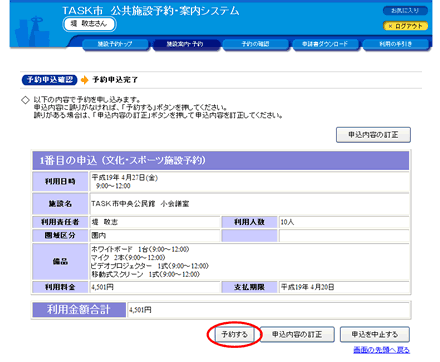Viewport: 440px width, 362px height.
Task: Click the TASK city buildings logo
Action: pos(32,32)
